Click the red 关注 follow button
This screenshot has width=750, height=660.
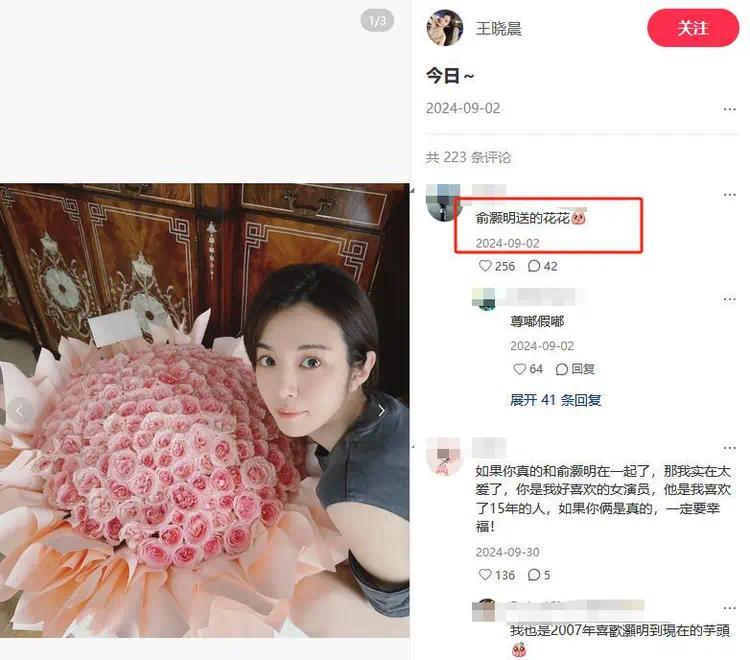[x=693, y=28]
